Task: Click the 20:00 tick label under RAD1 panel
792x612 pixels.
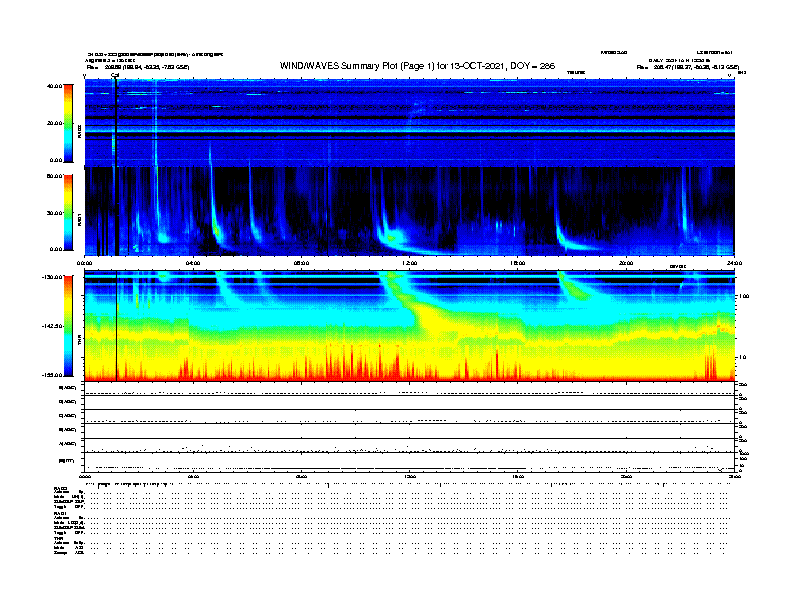Action: 626,263
